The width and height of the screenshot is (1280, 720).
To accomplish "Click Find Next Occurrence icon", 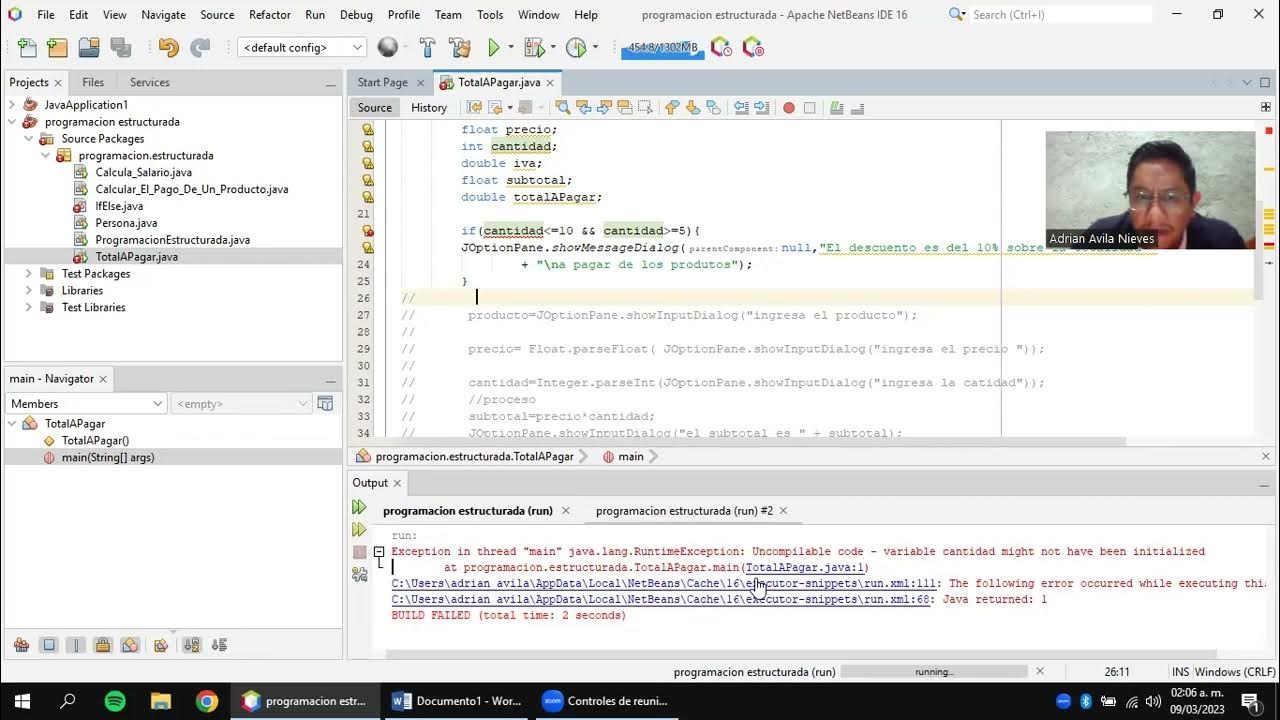I will (x=603, y=107).
